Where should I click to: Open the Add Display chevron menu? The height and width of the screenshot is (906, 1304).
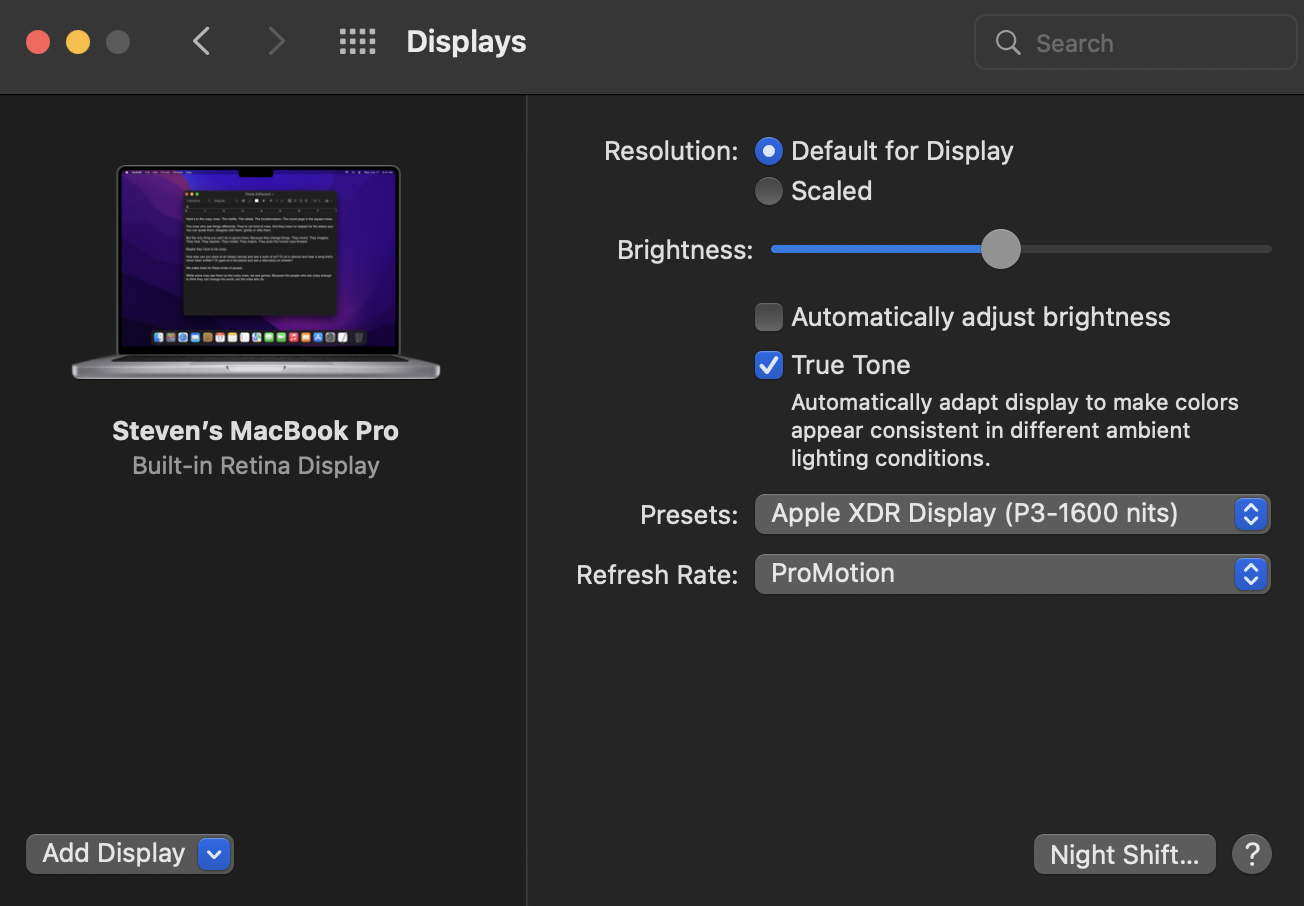point(214,854)
